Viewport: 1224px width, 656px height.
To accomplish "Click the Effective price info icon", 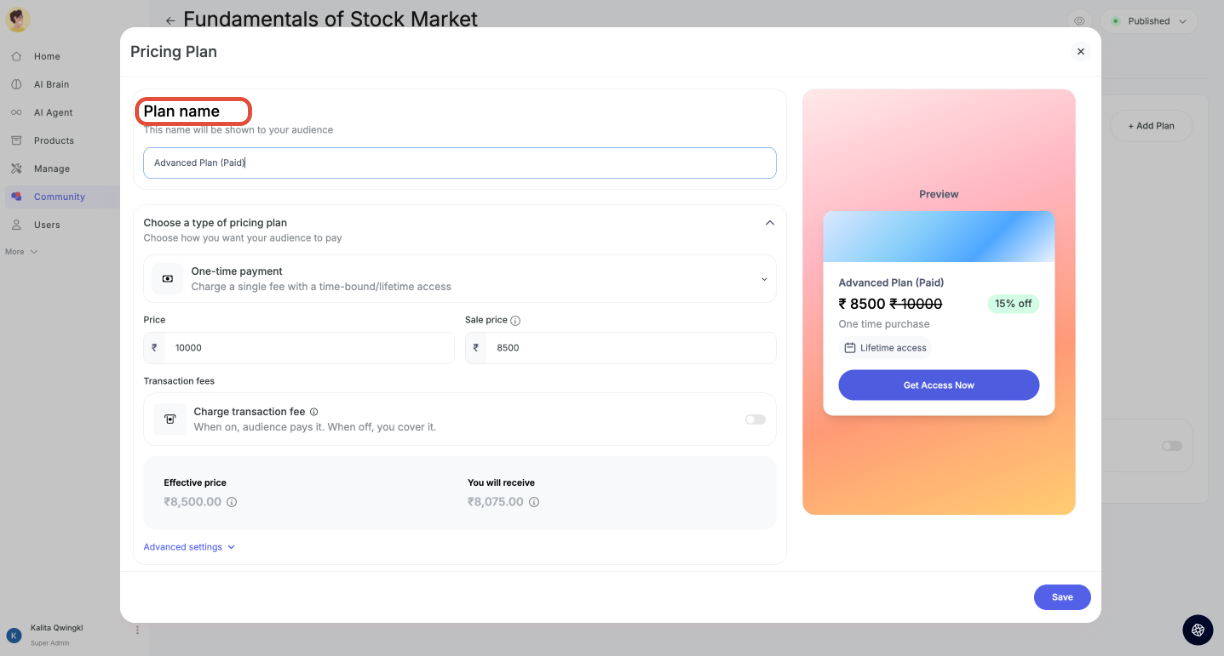I will [232, 502].
